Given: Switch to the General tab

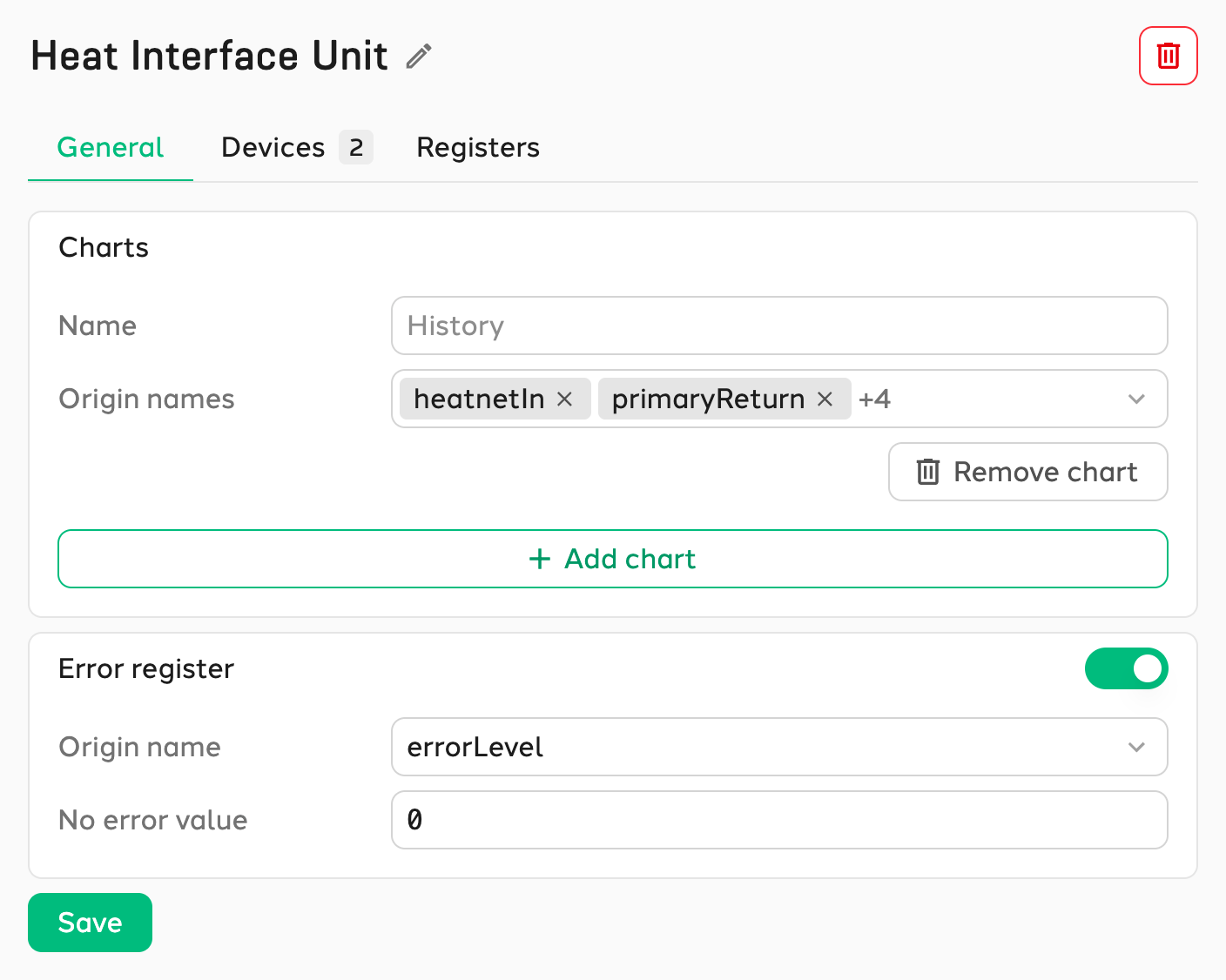Looking at the screenshot, I should (x=111, y=147).
